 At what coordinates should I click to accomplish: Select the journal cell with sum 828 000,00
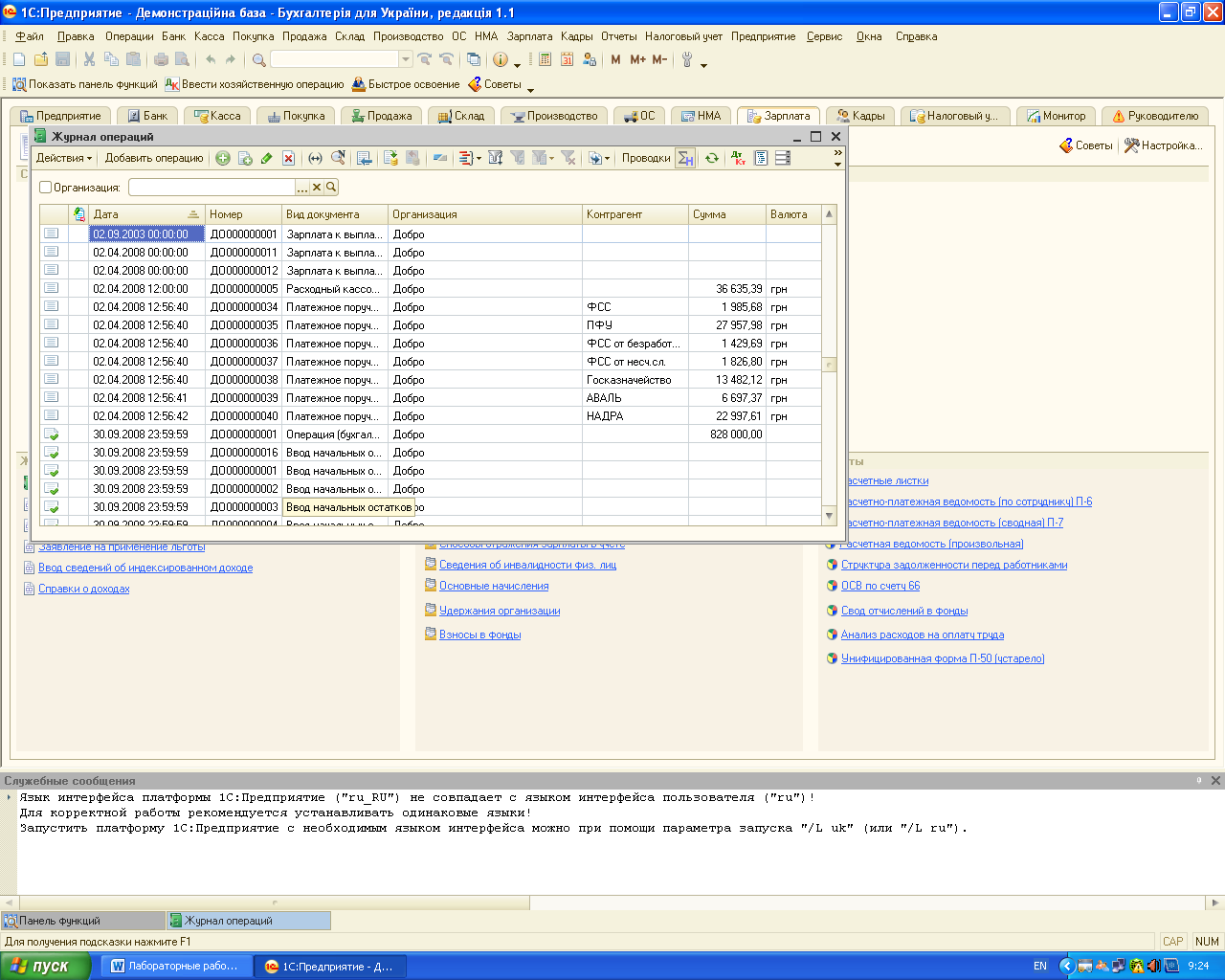pyautogui.click(x=727, y=434)
